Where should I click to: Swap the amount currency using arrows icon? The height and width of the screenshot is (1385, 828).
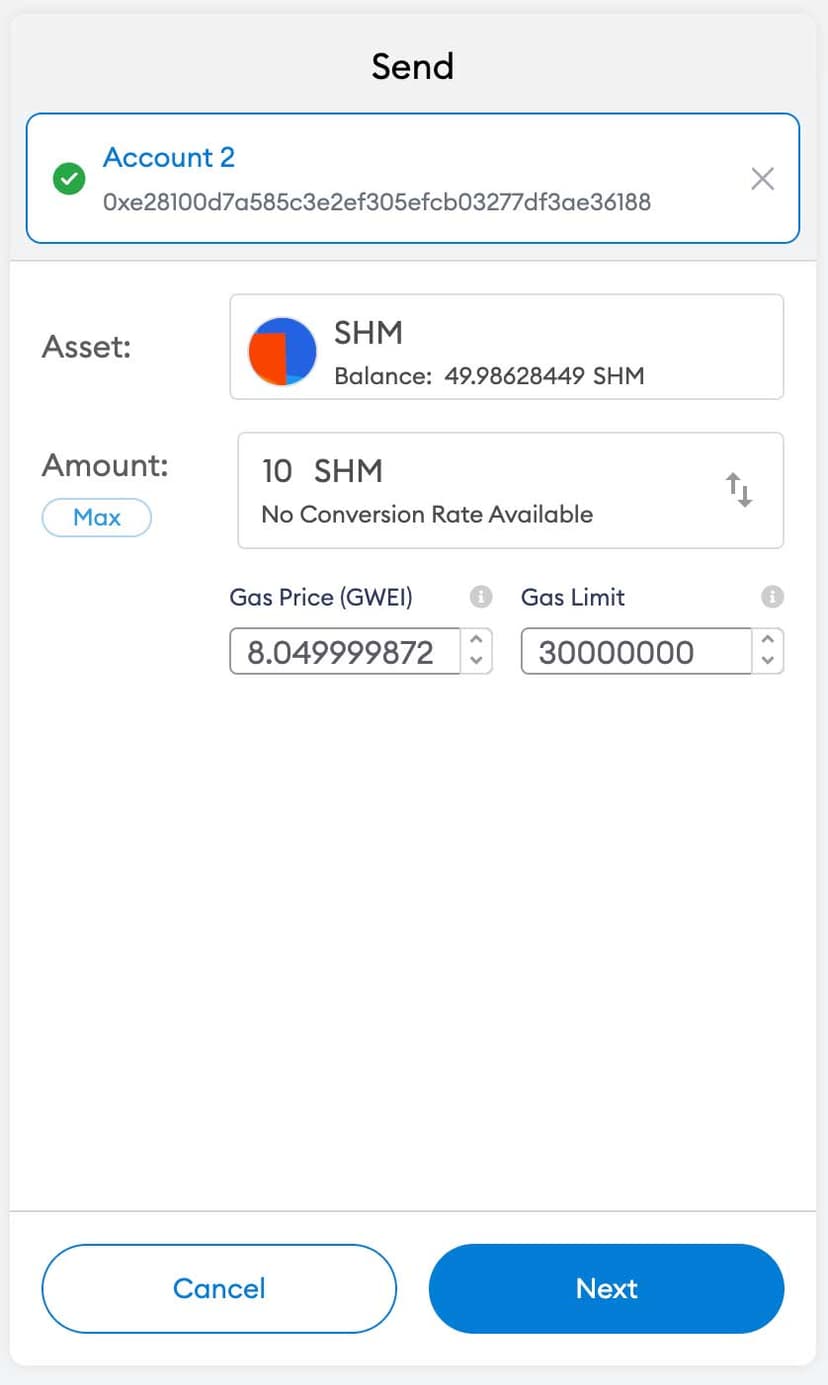(x=739, y=490)
